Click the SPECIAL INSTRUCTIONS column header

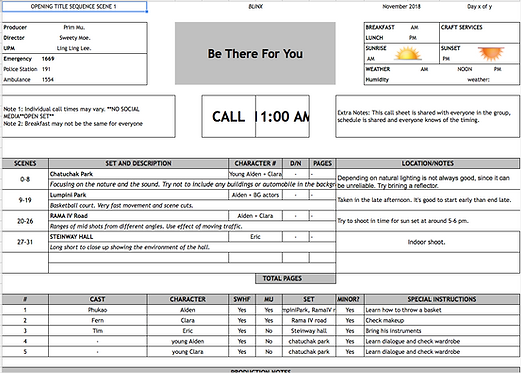[x=442, y=299]
